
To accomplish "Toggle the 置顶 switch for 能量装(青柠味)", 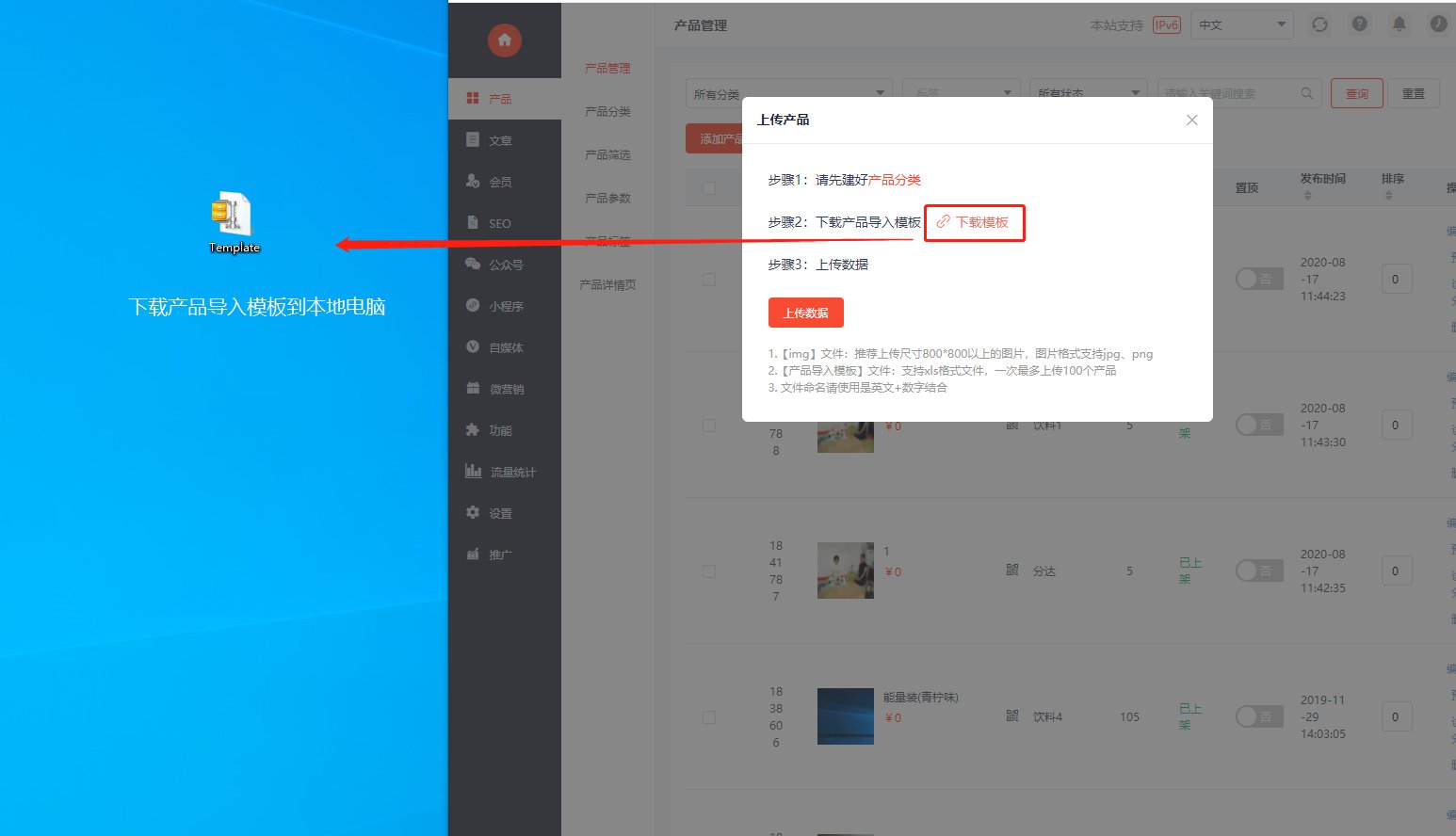I will click(1259, 716).
